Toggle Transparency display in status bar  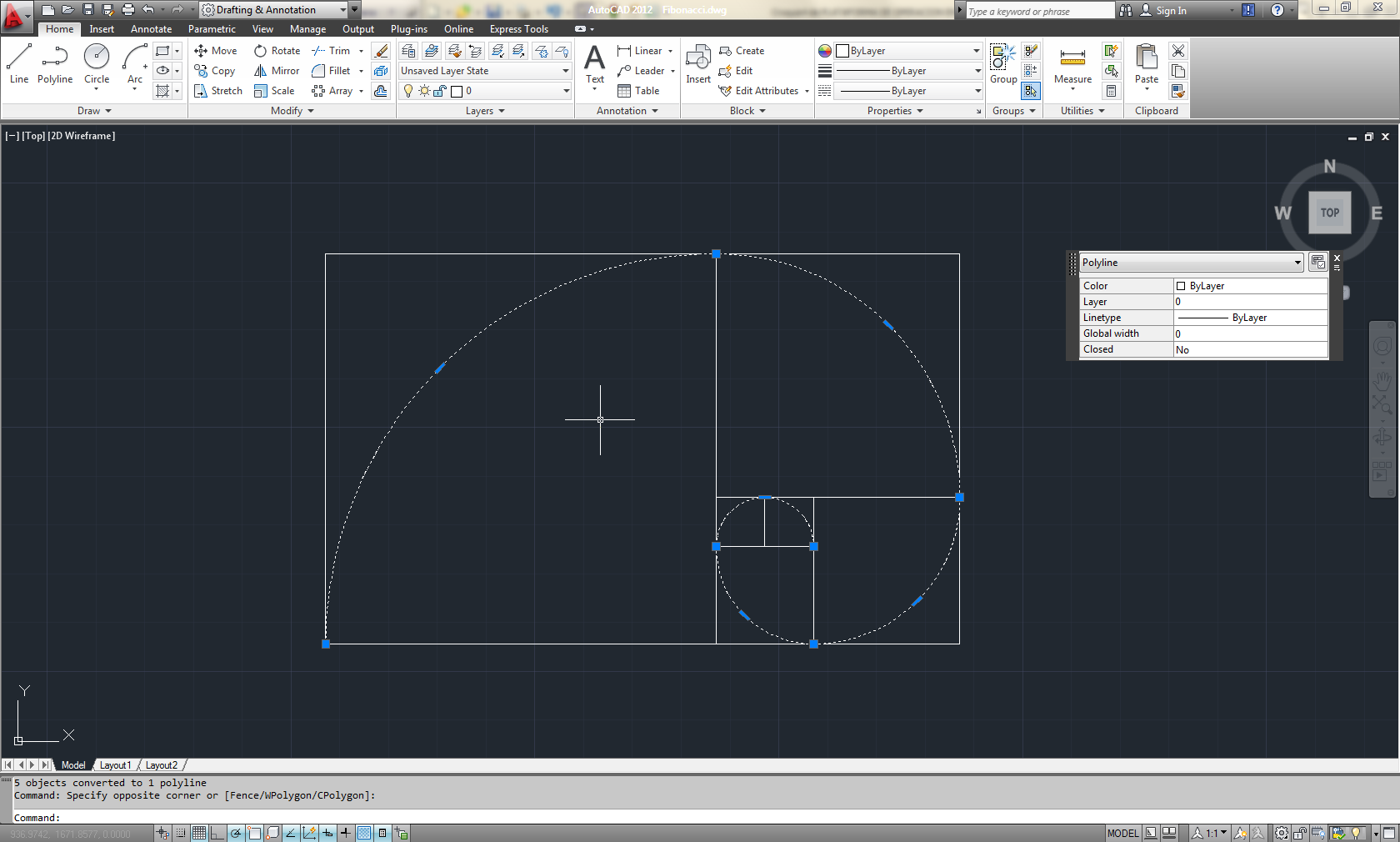(364, 833)
